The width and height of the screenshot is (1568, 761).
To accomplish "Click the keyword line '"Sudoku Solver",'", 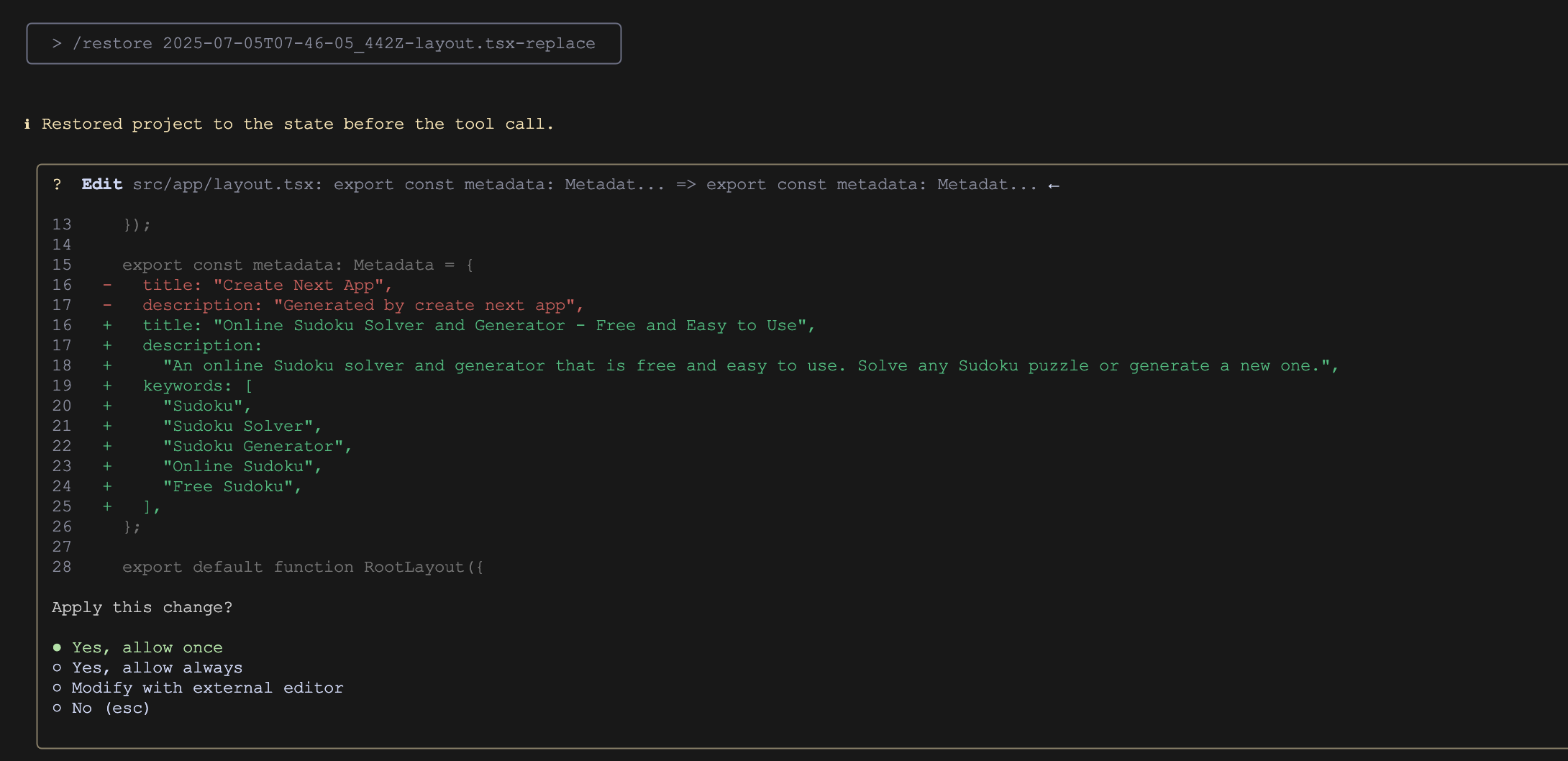I will point(242,427).
